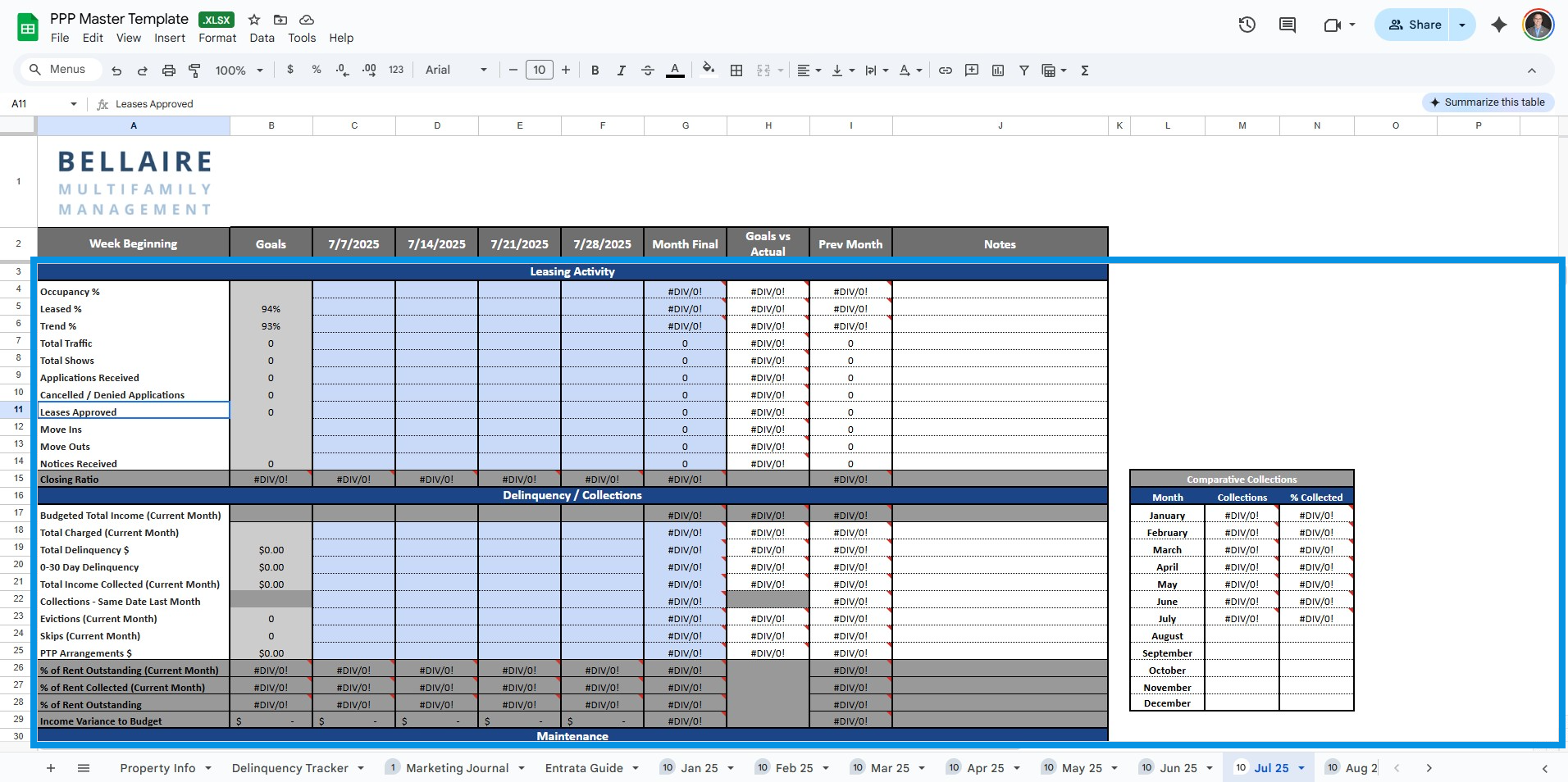1568x782 pixels.
Task: Open the functions sigma icon
Action: click(1084, 70)
